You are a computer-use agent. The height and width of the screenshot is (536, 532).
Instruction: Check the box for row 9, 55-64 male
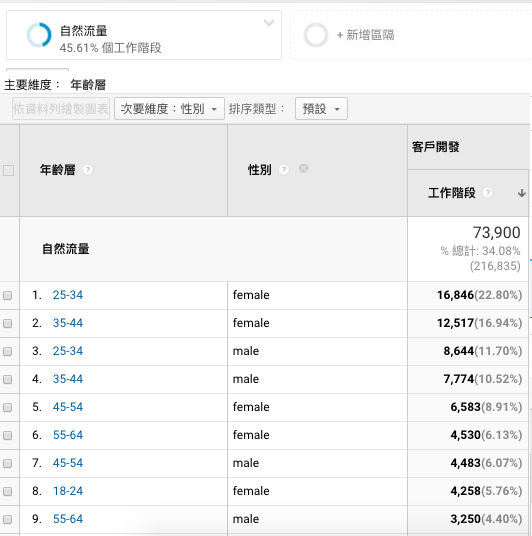click(x=8, y=520)
